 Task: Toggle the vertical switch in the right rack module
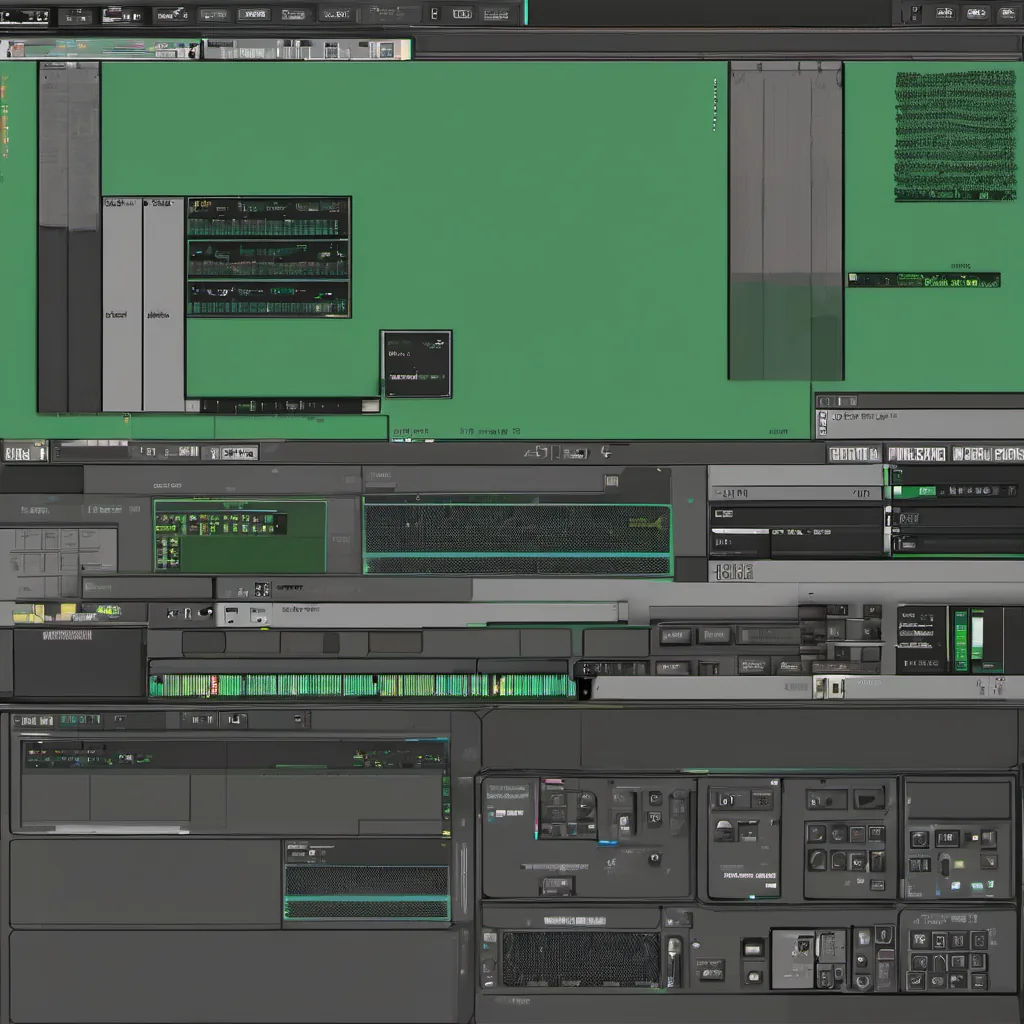point(944,866)
